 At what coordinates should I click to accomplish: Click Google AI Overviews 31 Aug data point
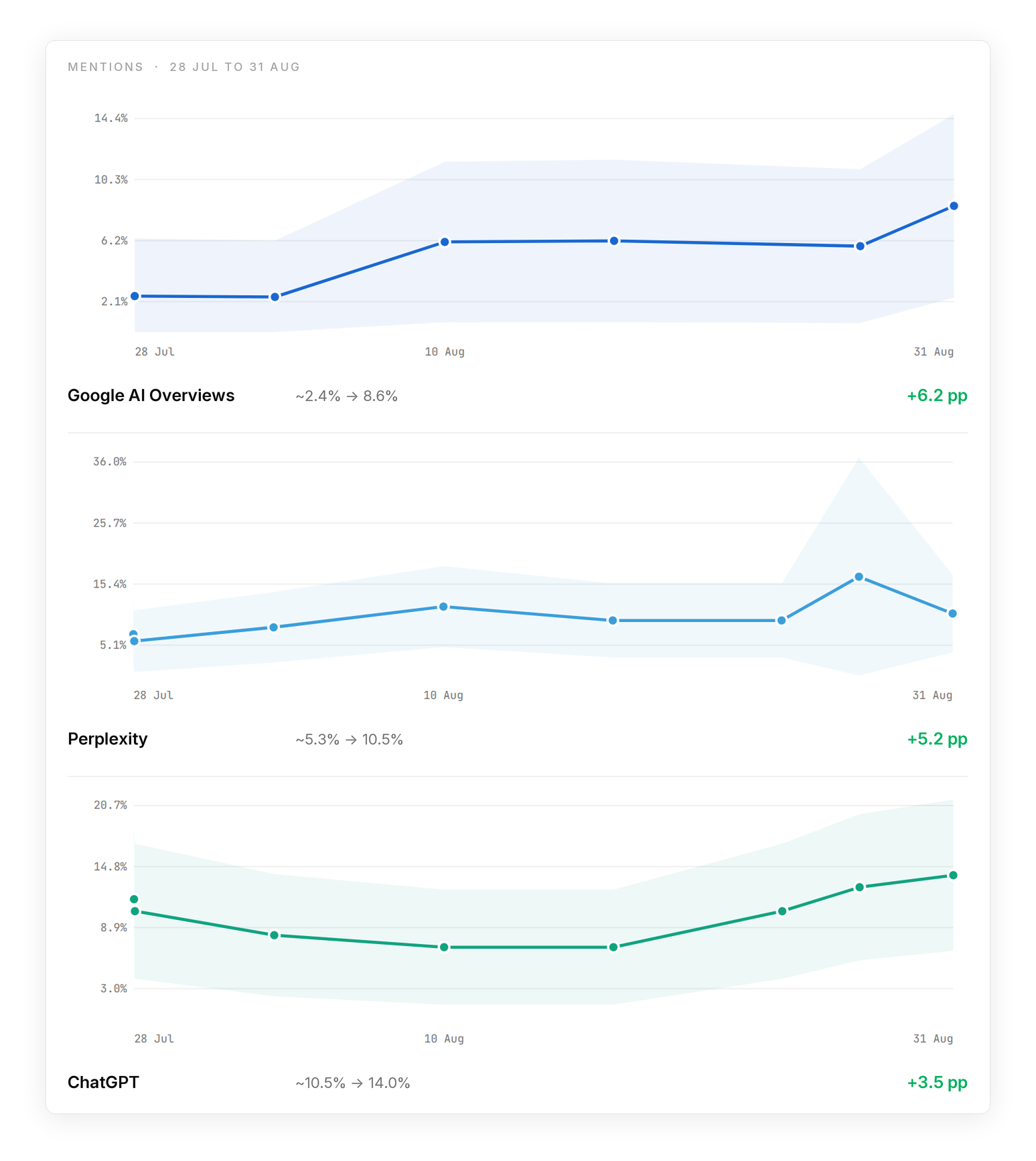(x=954, y=206)
